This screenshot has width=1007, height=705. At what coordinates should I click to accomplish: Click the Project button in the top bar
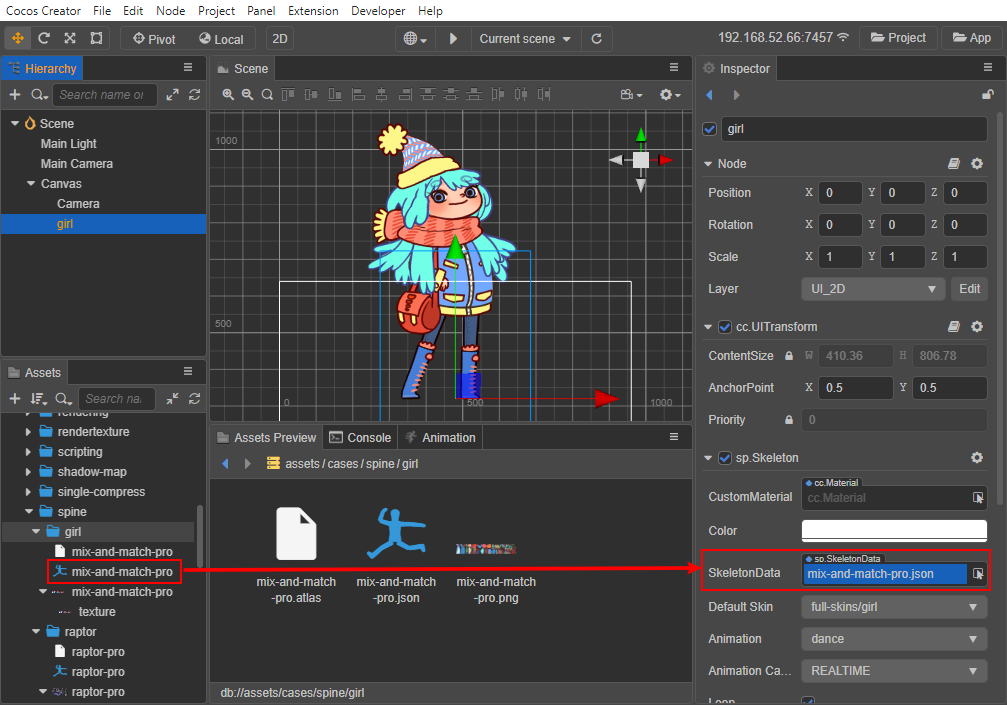(898, 38)
